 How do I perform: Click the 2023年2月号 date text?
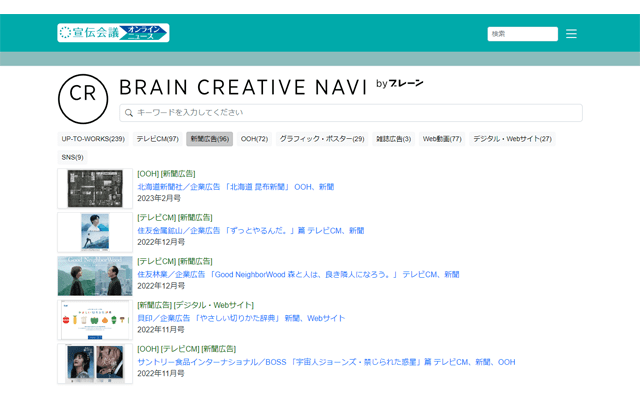click(159, 198)
